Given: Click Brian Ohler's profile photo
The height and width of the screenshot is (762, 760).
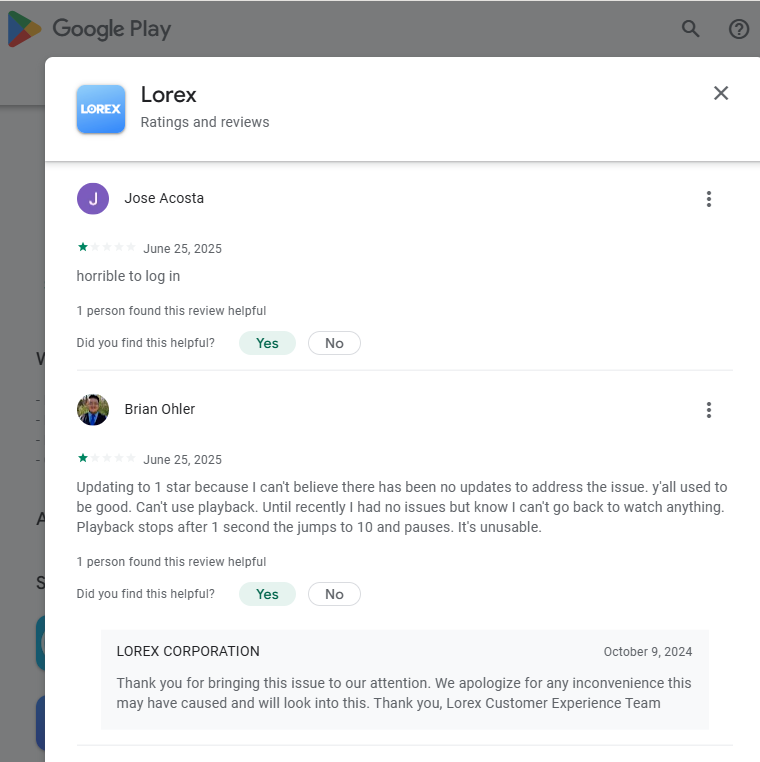Looking at the screenshot, I should [x=93, y=410].
